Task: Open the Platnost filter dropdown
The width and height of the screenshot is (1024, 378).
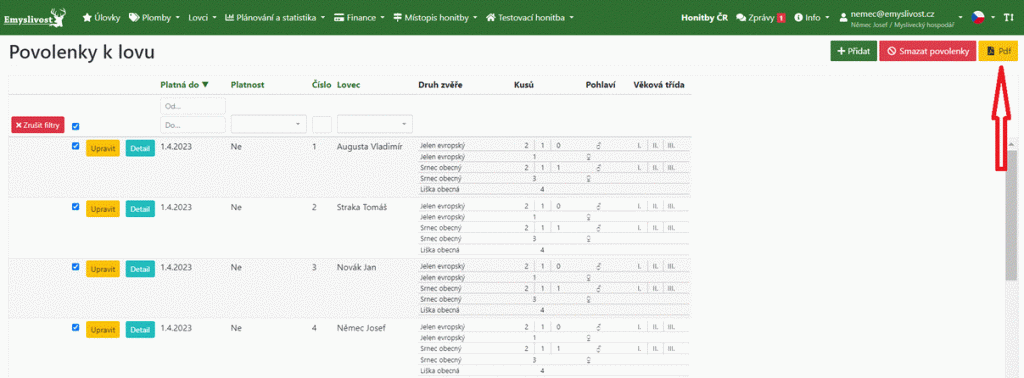Action: (x=268, y=124)
